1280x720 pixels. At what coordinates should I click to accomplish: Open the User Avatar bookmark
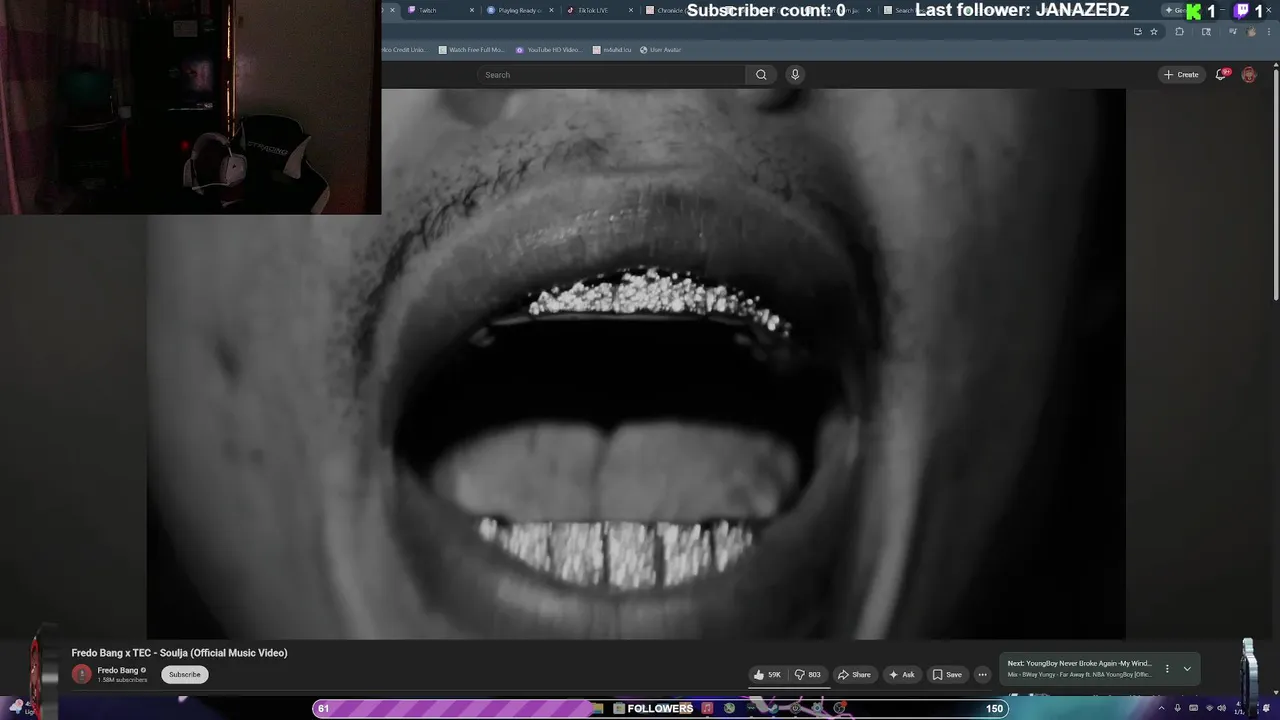coord(660,50)
